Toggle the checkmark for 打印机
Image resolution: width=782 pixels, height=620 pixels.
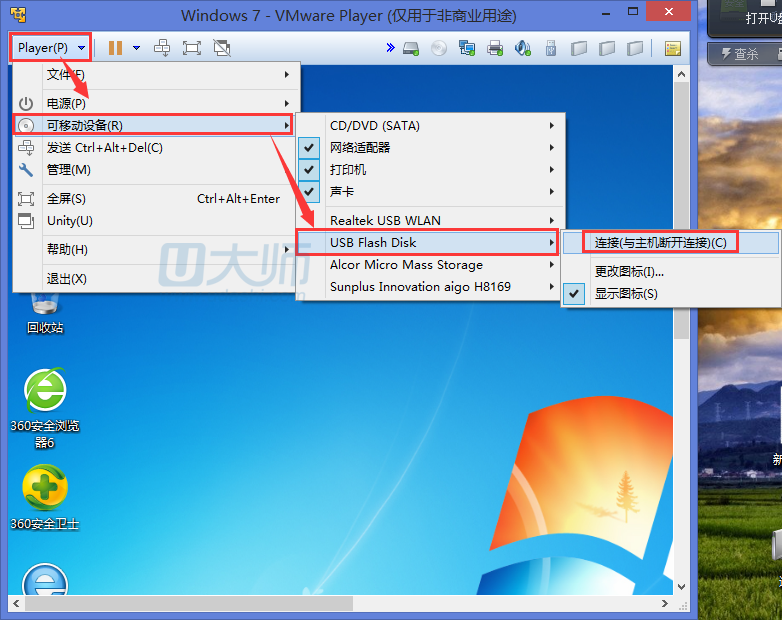click(x=309, y=170)
